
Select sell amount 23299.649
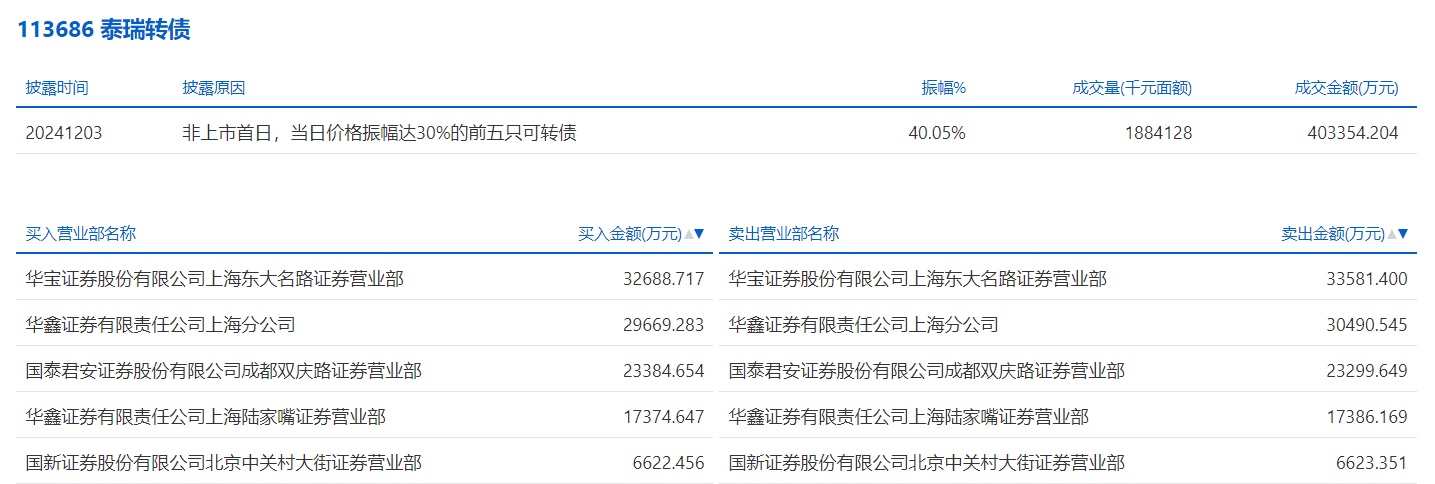pyautogui.click(x=1367, y=371)
